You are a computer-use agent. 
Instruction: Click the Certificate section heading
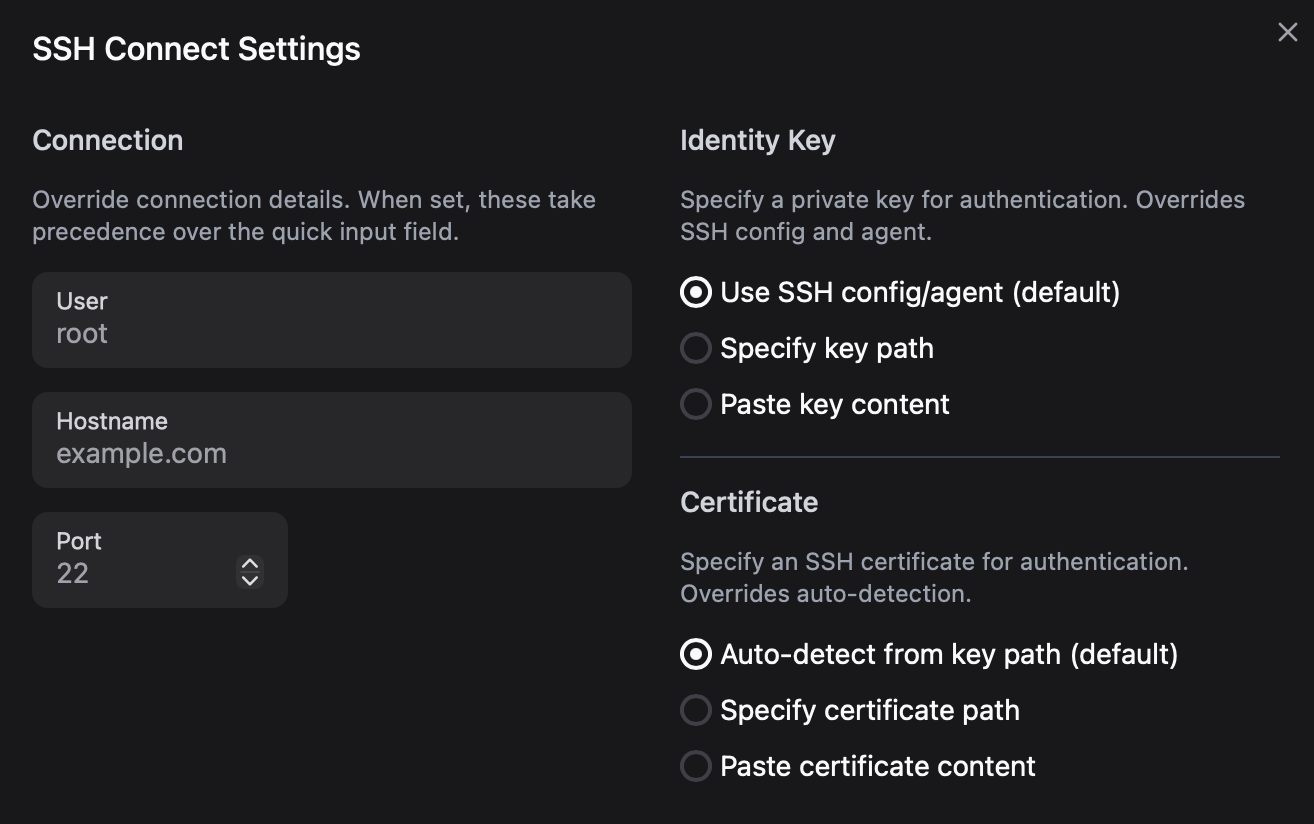pos(749,502)
